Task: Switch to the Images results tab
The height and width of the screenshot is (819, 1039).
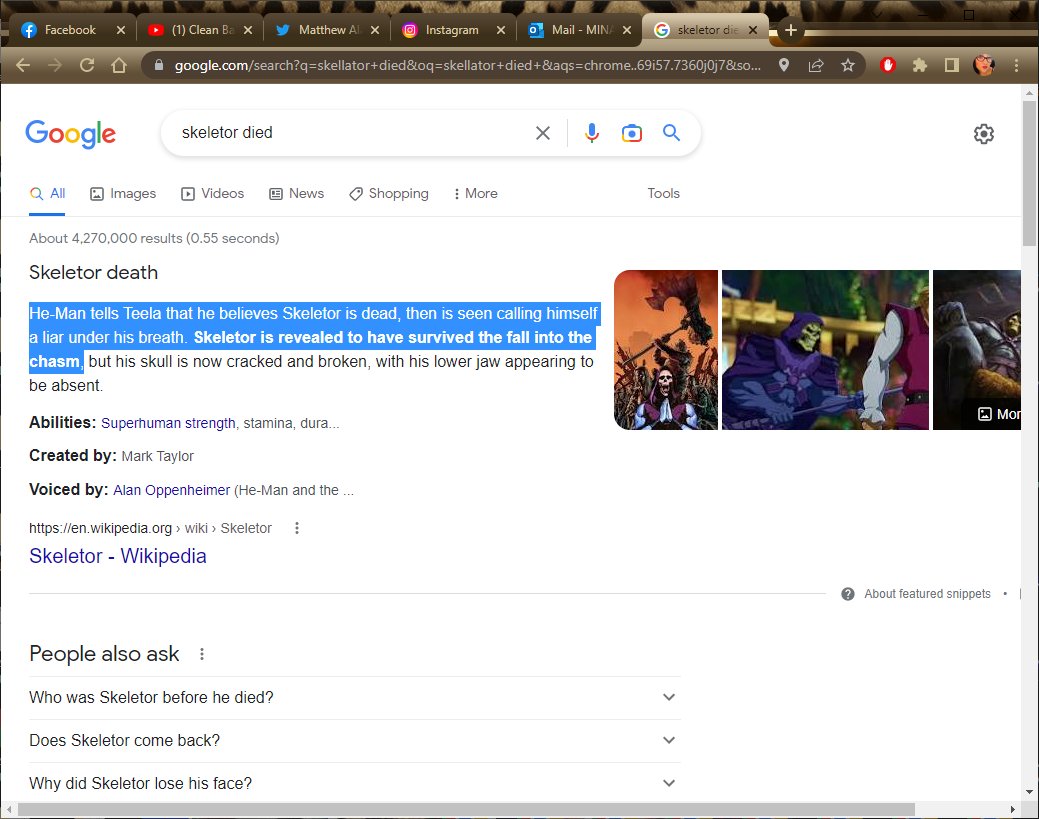Action: (123, 193)
